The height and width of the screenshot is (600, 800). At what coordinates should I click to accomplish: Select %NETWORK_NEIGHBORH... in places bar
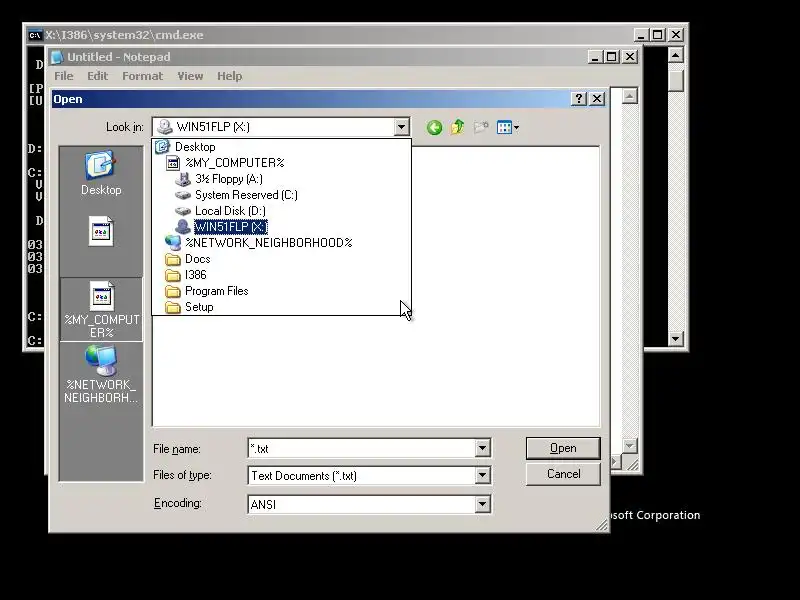[x=101, y=374]
